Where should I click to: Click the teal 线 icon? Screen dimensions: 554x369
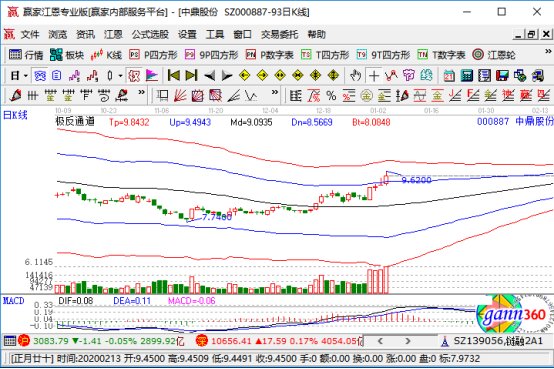tap(426, 76)
